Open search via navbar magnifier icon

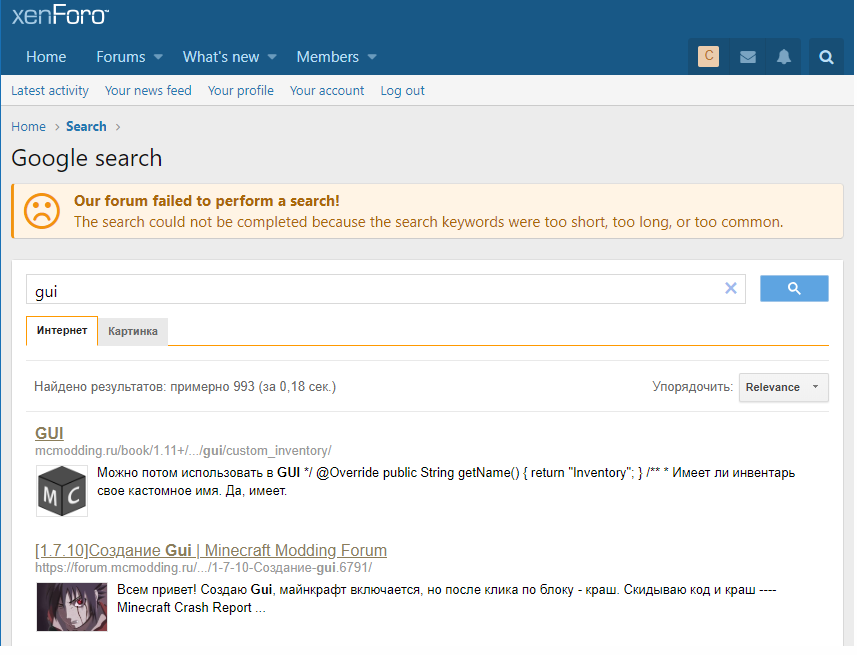(x=826, y=57)
